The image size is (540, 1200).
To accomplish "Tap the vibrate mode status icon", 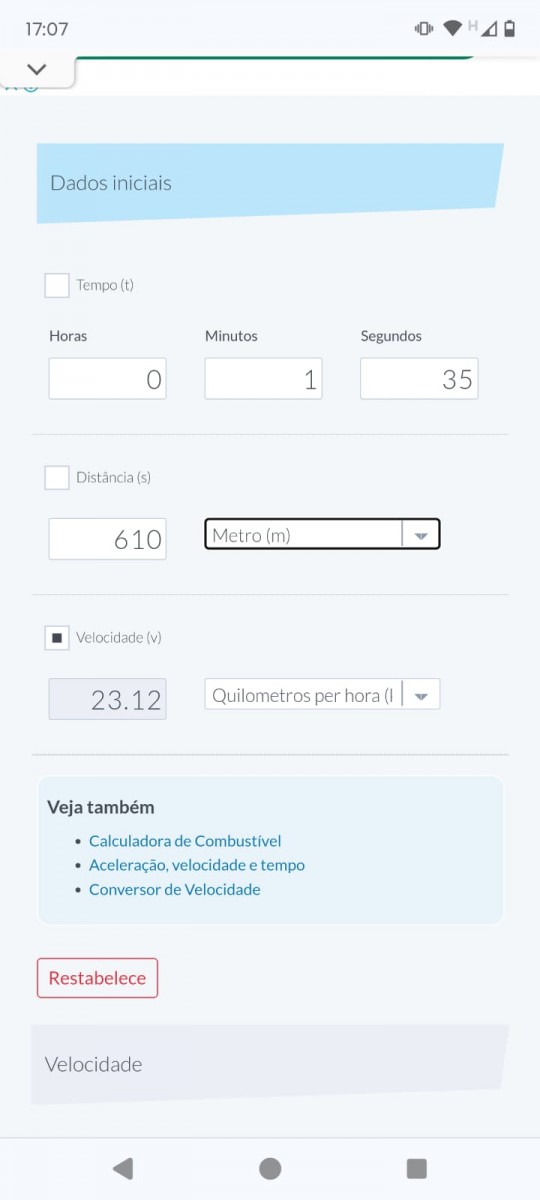I will pos(424,29).
